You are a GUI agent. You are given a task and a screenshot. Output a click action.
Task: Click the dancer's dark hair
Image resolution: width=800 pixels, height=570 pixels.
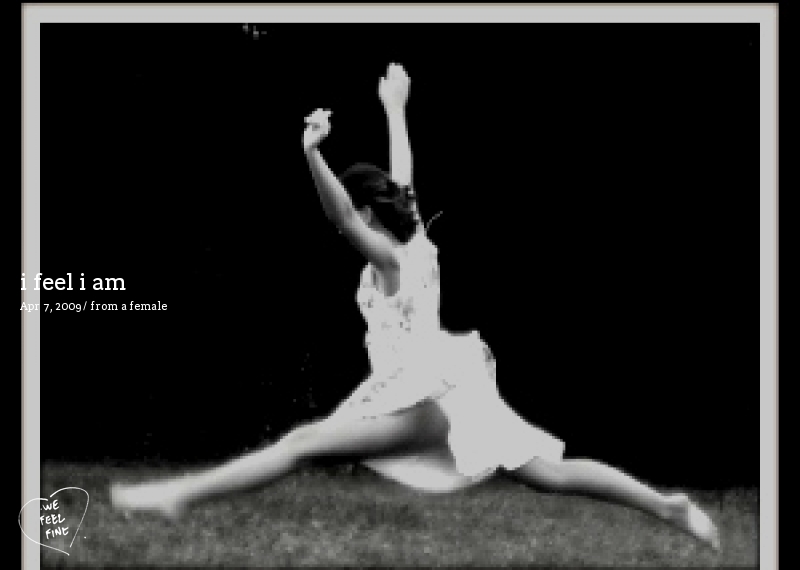(x=375, y=195)
